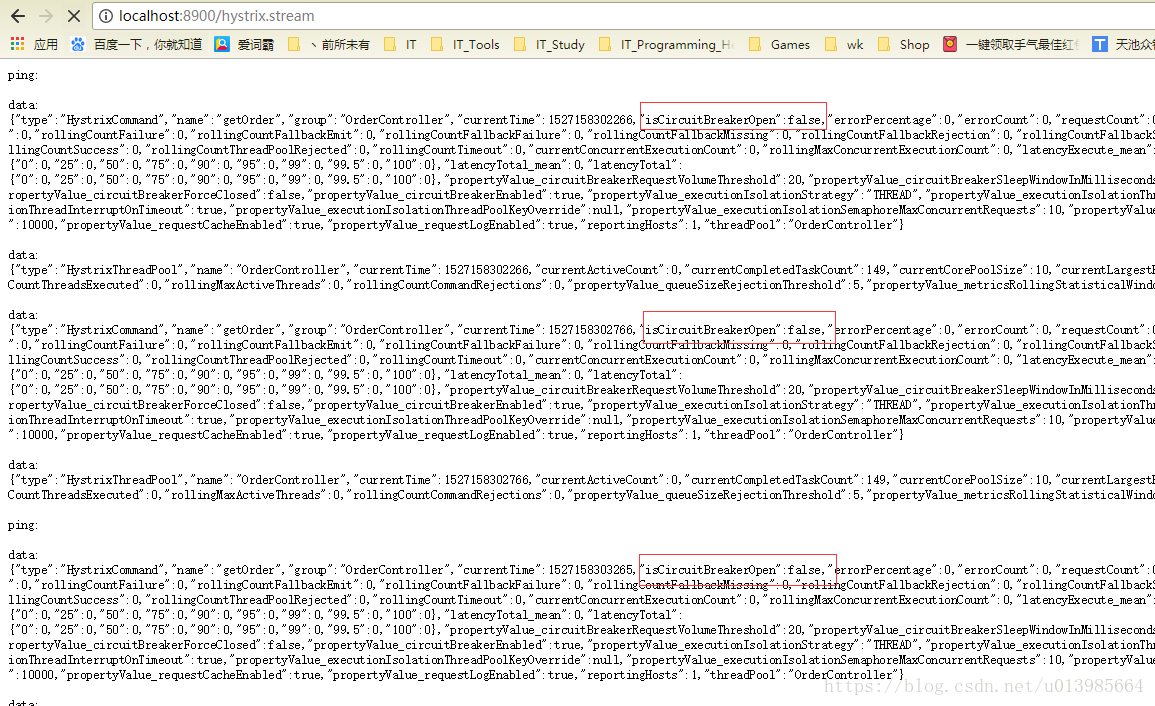Open the IT_Study bookmark folder

[x=550, y=44]
